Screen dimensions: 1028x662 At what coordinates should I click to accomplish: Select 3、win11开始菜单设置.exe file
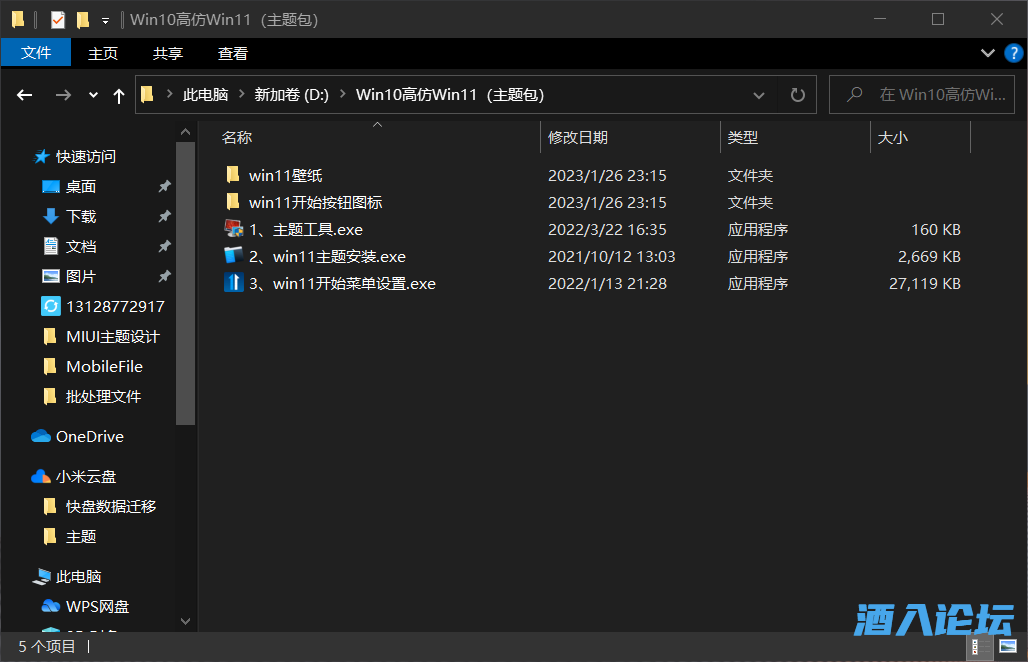(x=341, y=284)
